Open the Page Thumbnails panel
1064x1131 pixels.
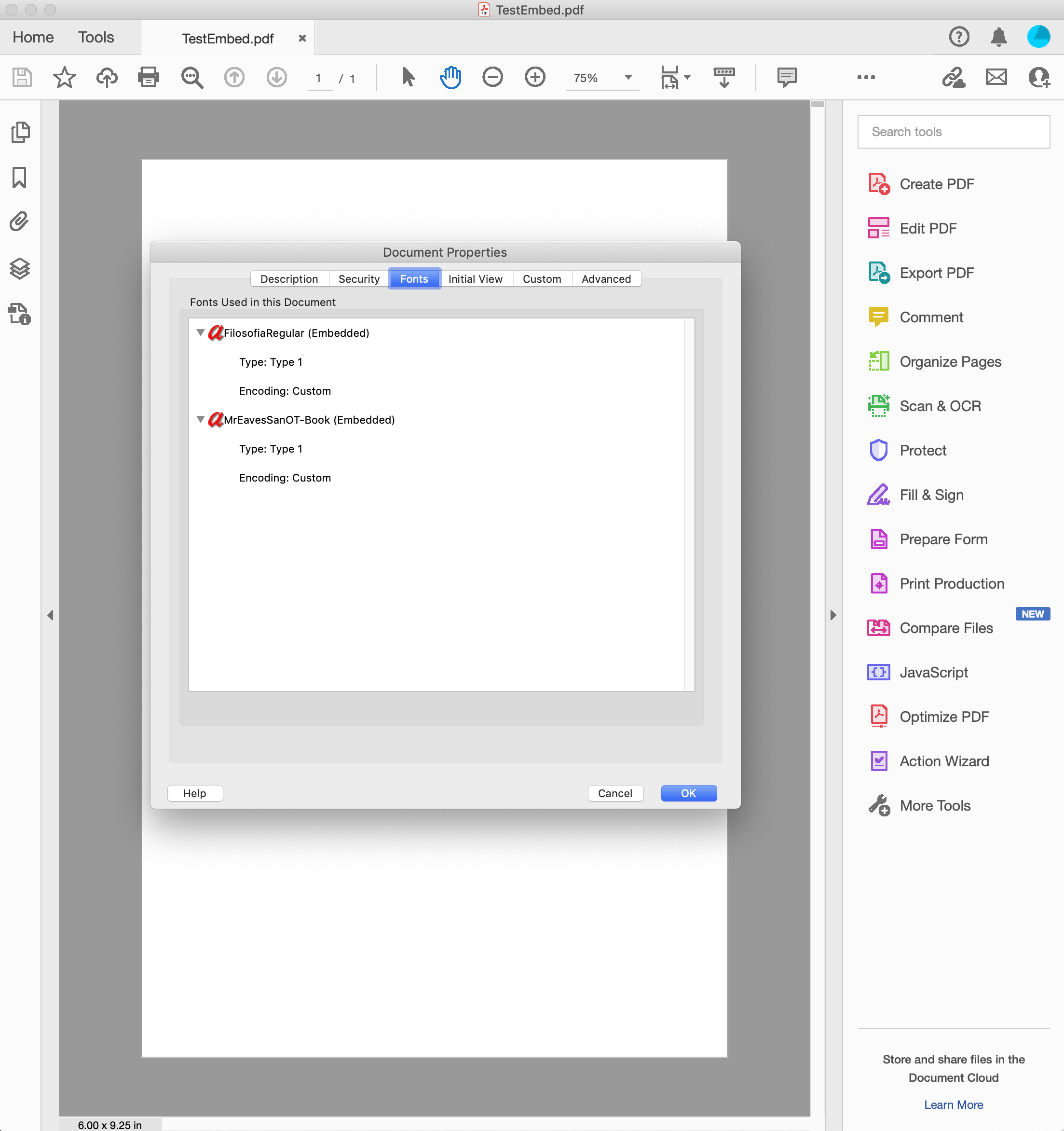21,131
